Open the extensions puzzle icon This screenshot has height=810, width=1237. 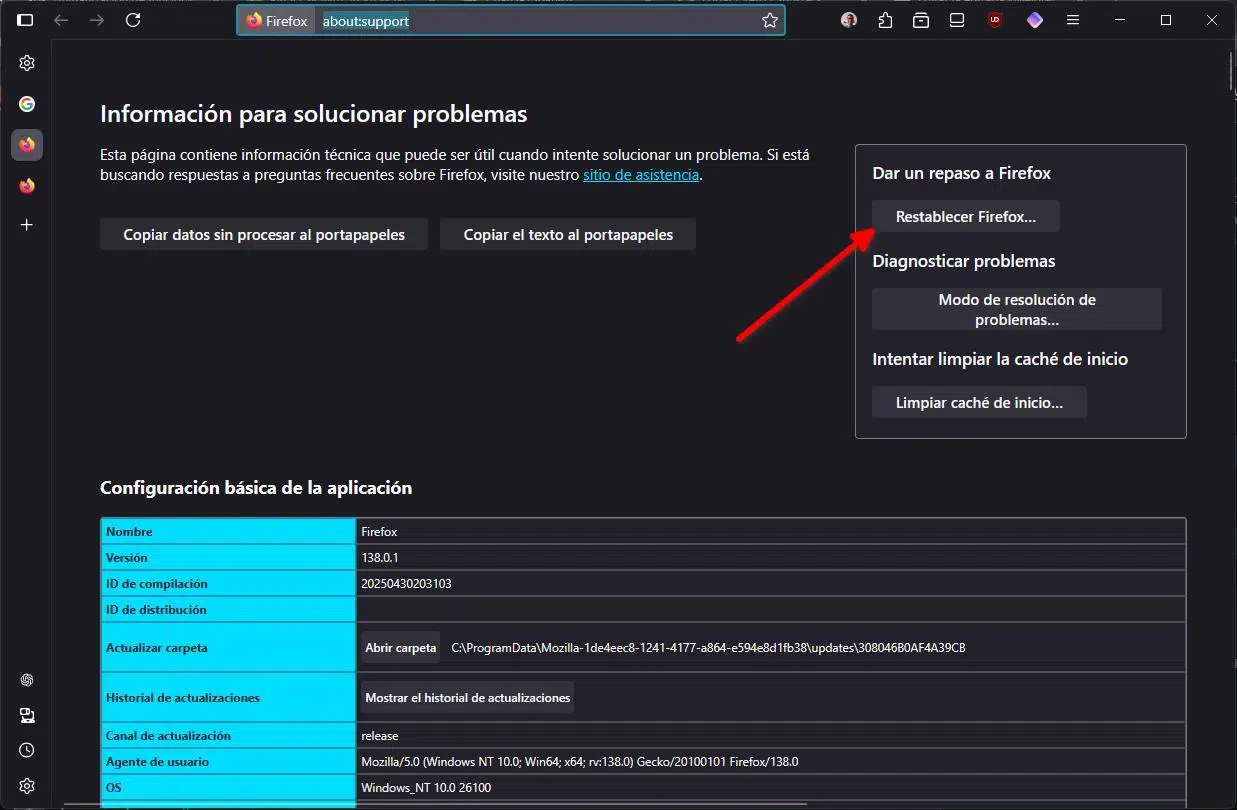coord(885,20)
